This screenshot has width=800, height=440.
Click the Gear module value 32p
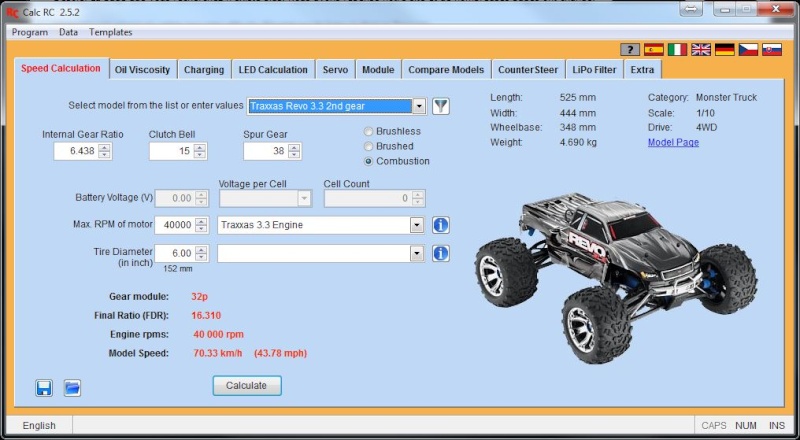click(199, 297)
